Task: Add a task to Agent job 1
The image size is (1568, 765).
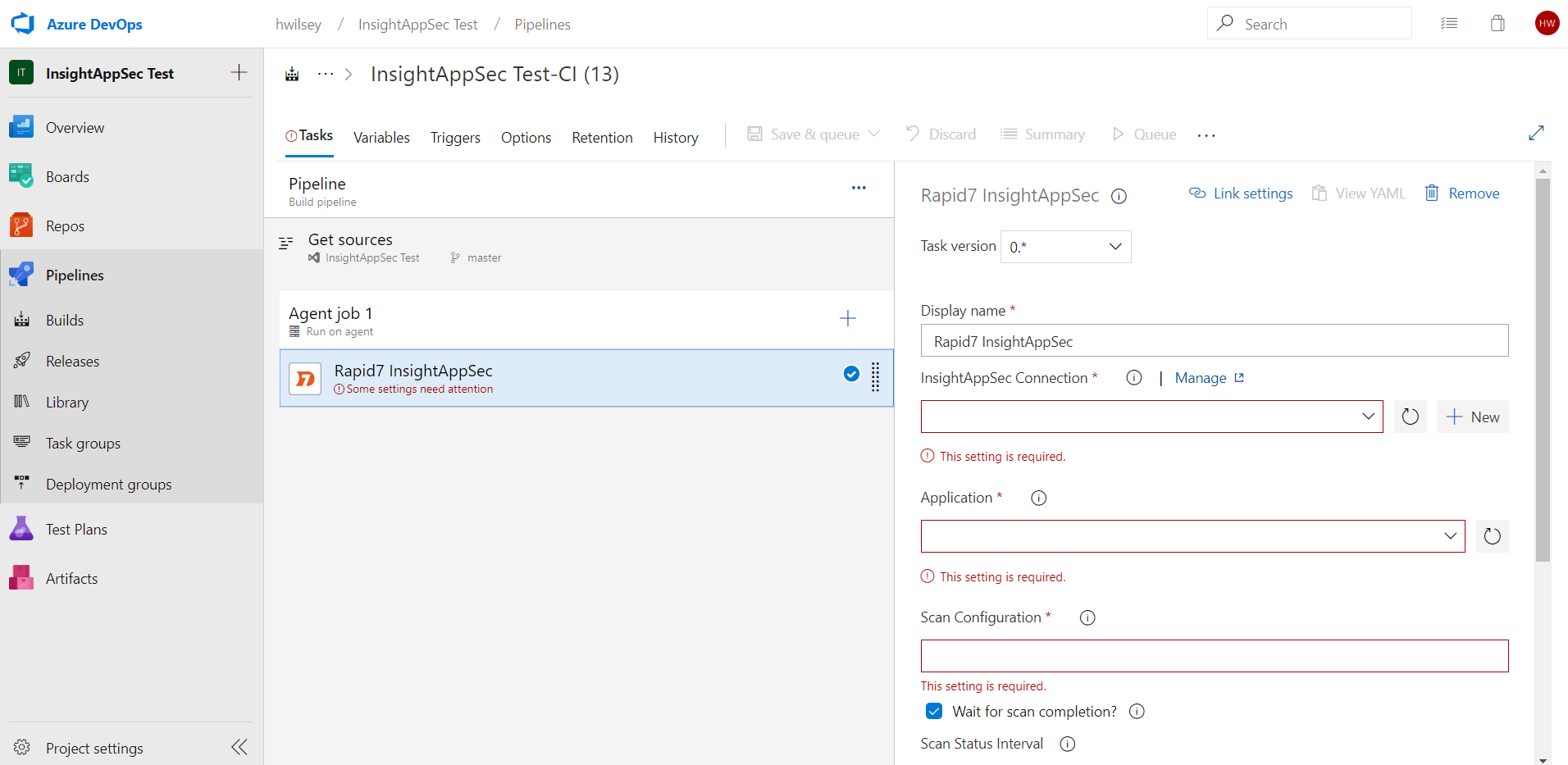Action: tap(848, 318)
